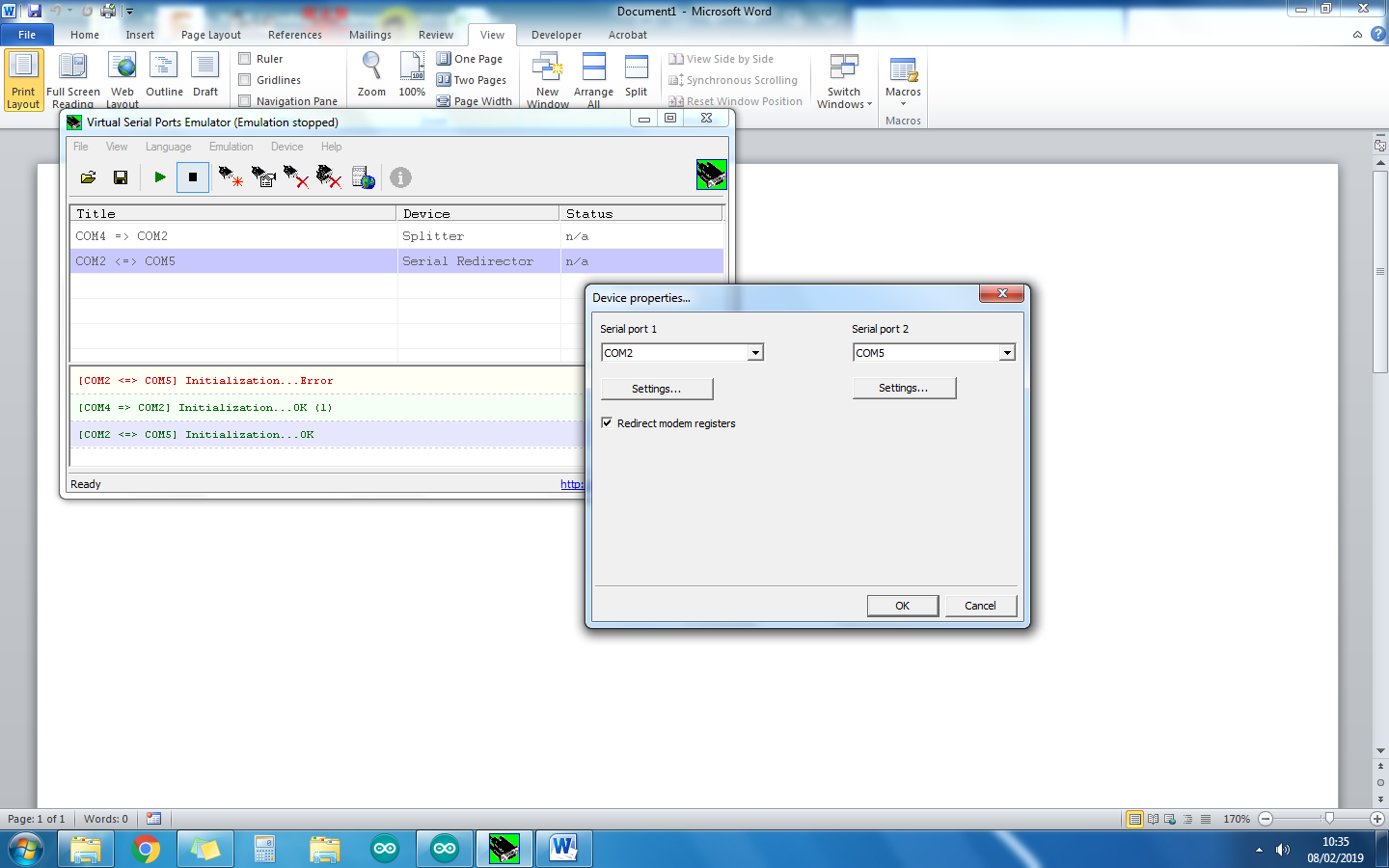Viewport: 1389px width, 868px height.
Task: Open New Window in Word ribbon
Action: coord(548,81)
